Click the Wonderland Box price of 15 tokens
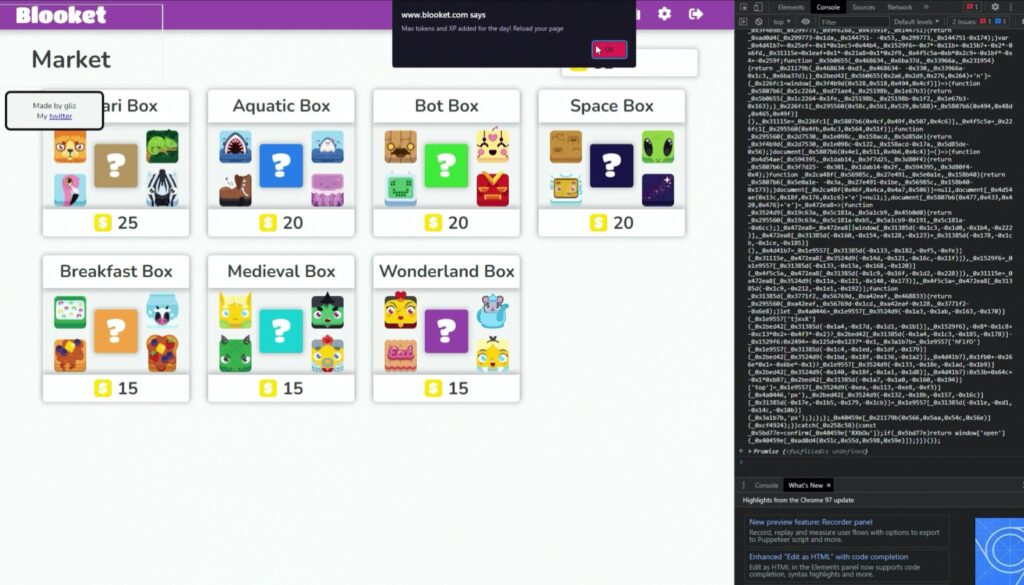The height and width of the screenshot is (585, 1024). click(447, 388)
